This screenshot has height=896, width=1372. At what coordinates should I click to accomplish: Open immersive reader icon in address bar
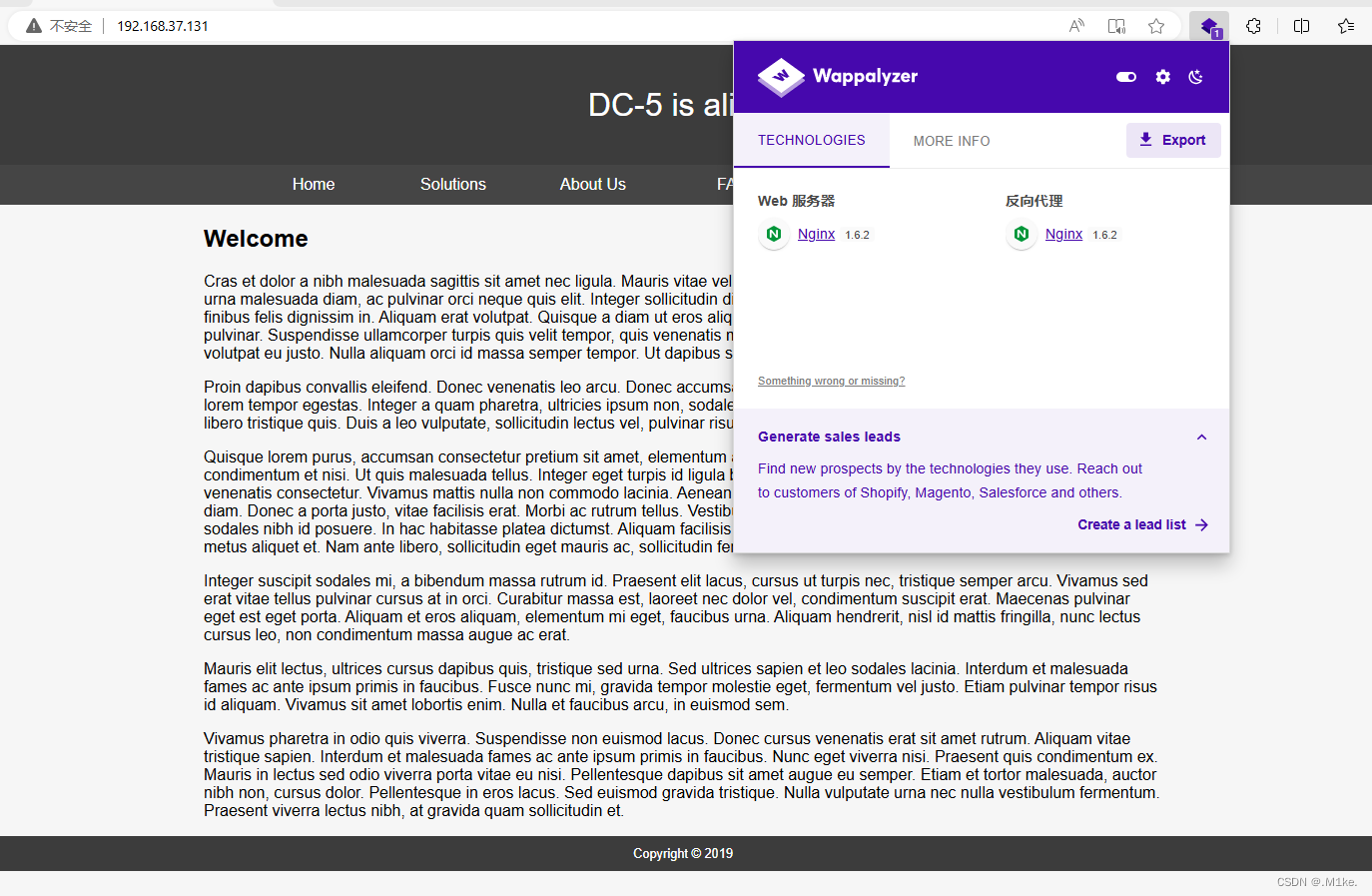(x=1116, y=26)
